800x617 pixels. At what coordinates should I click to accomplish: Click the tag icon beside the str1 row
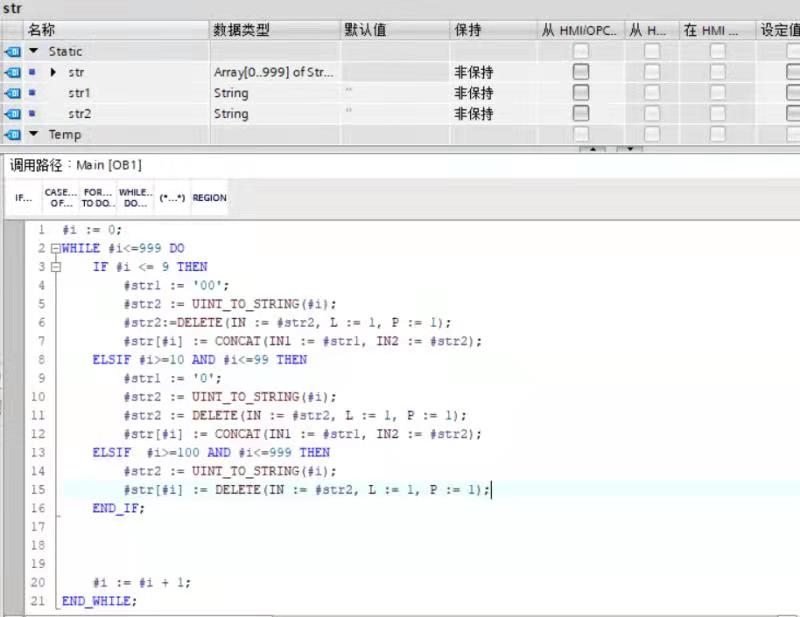[x=13, y=93]
